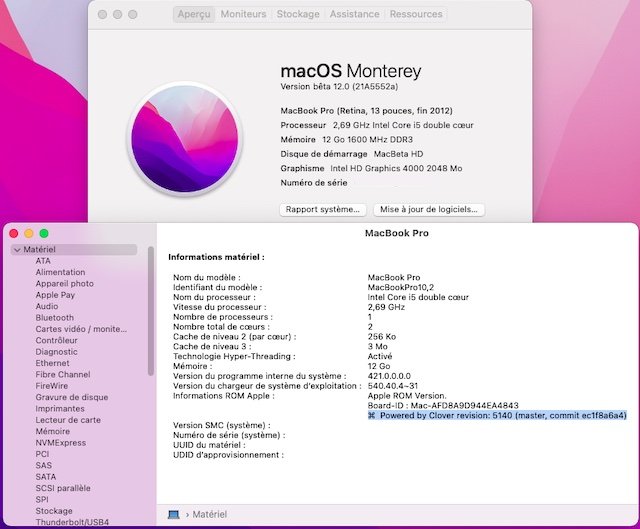Select FireWire in the sidebar
The width and height of the screenshot is (640, 529).
pos(52,386)
